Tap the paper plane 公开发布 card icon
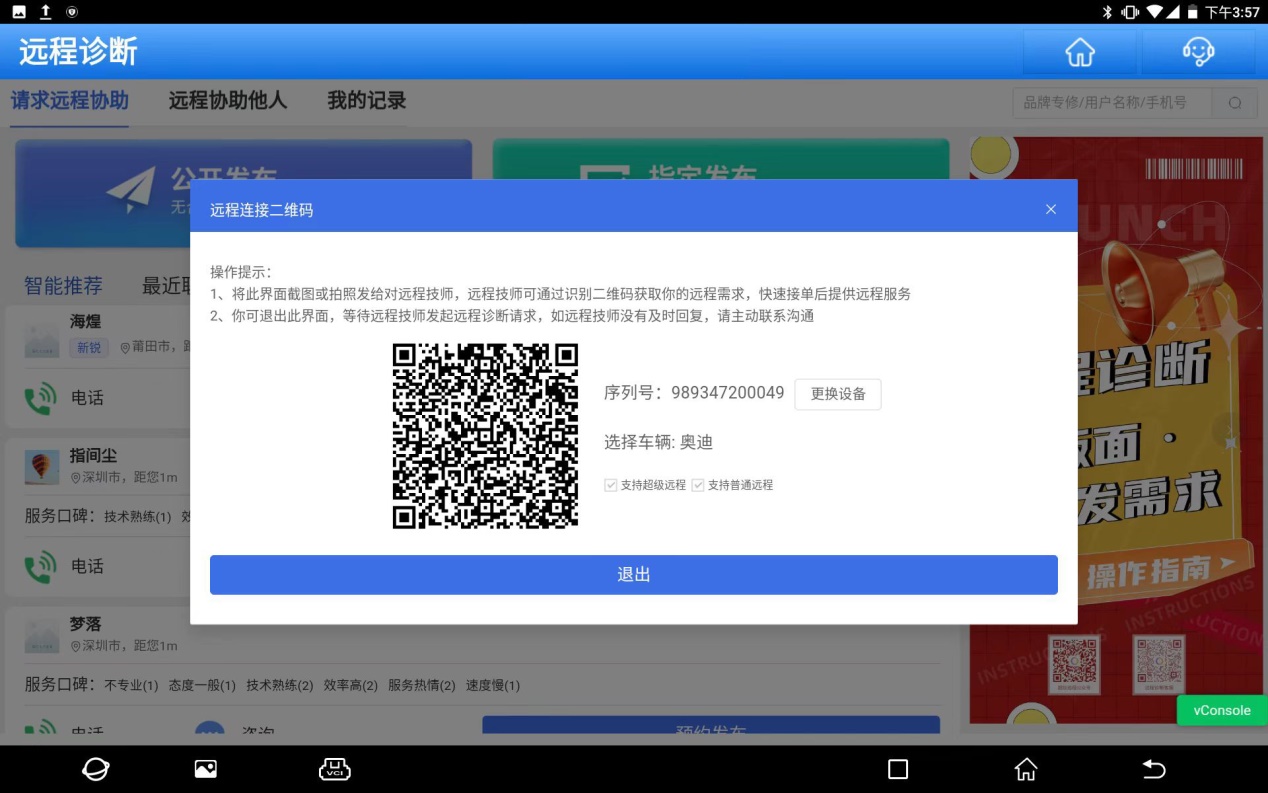1268x793 pixels. point(131,188)
